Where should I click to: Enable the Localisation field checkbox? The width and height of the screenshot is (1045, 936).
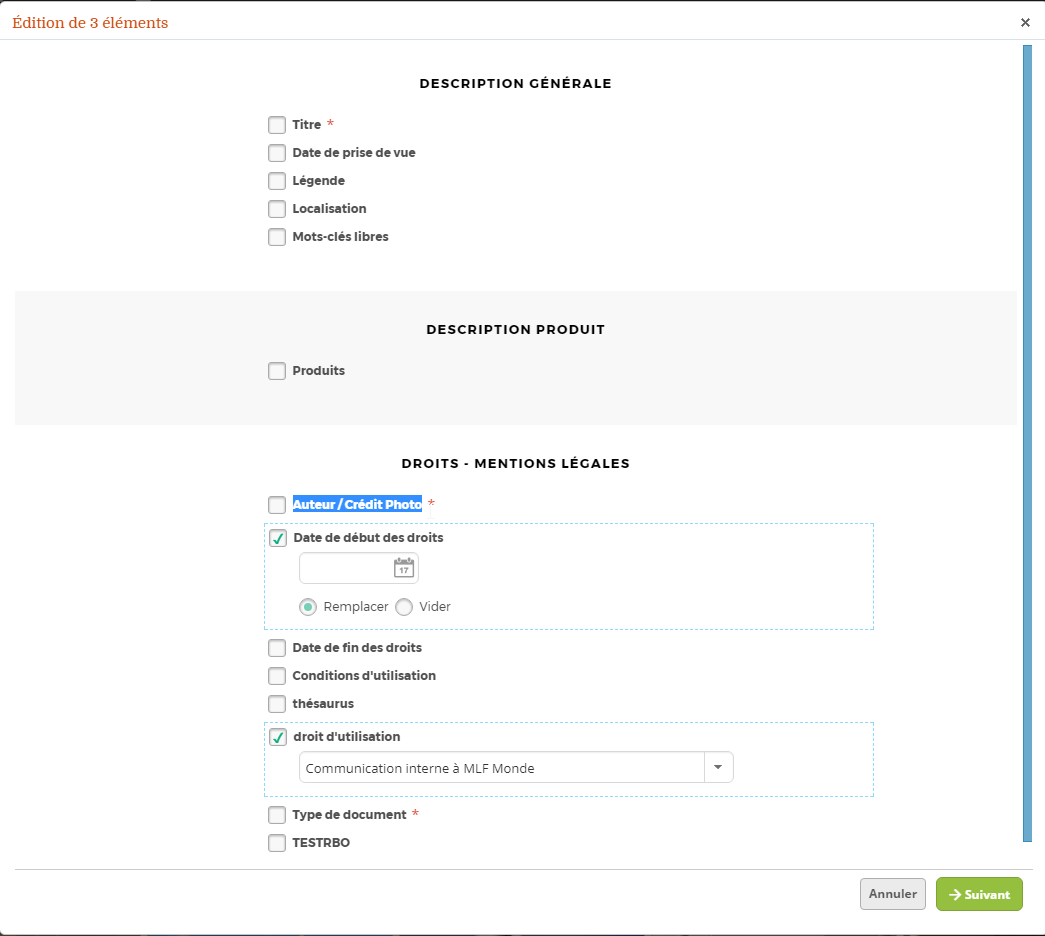click(x=277, y=209)
